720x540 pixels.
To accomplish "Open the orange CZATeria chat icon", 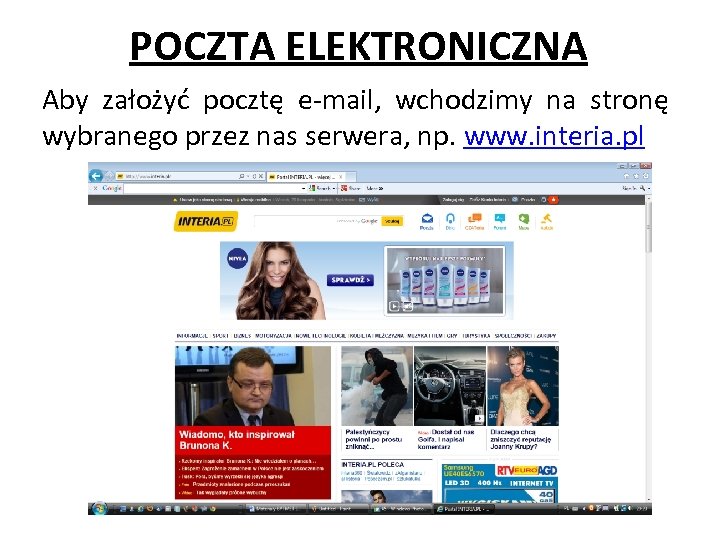I will 474,221.
